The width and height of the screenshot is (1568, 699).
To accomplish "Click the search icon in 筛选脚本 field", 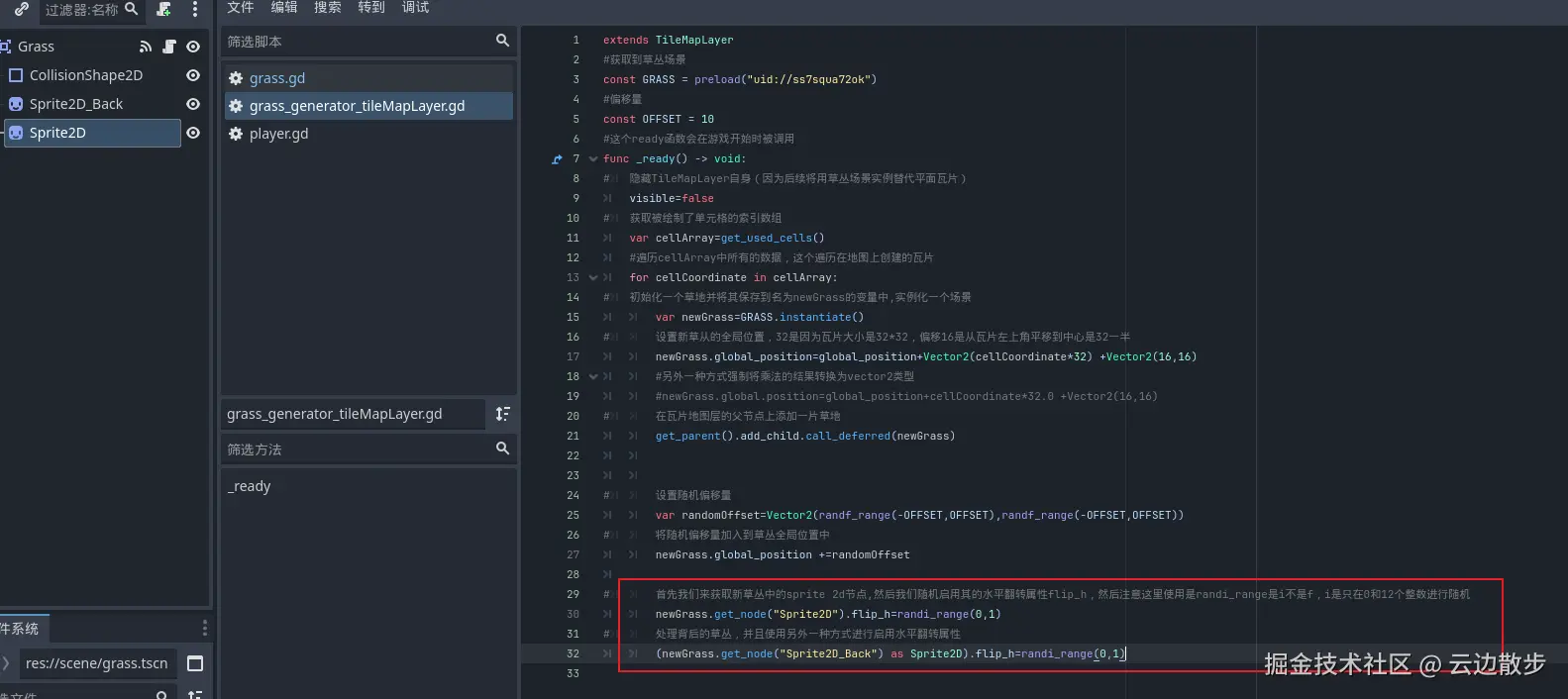I will 502,41.
